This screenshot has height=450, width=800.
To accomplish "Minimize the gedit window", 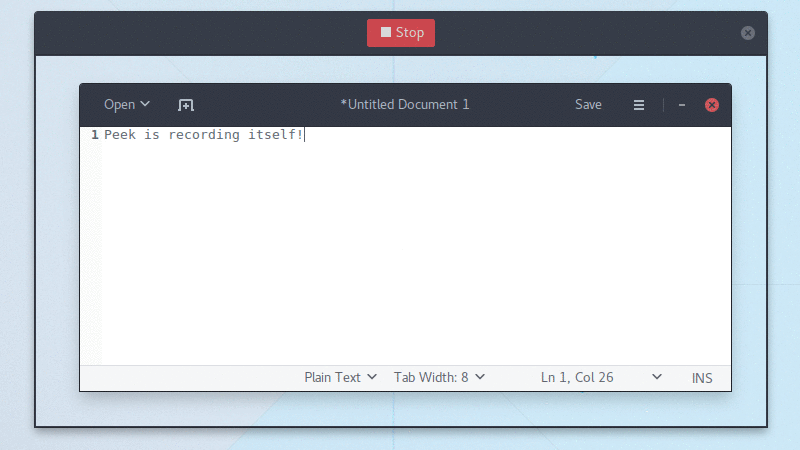I will coord(682,105).
